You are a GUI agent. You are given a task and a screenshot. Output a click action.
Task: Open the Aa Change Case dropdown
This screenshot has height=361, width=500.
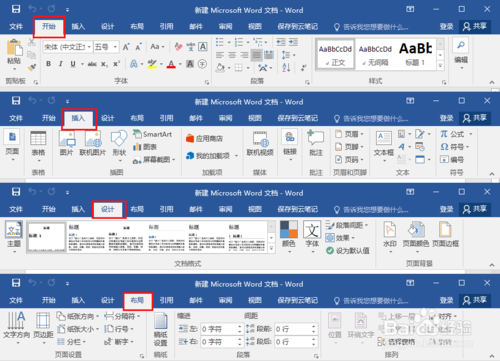coord(158,47)
